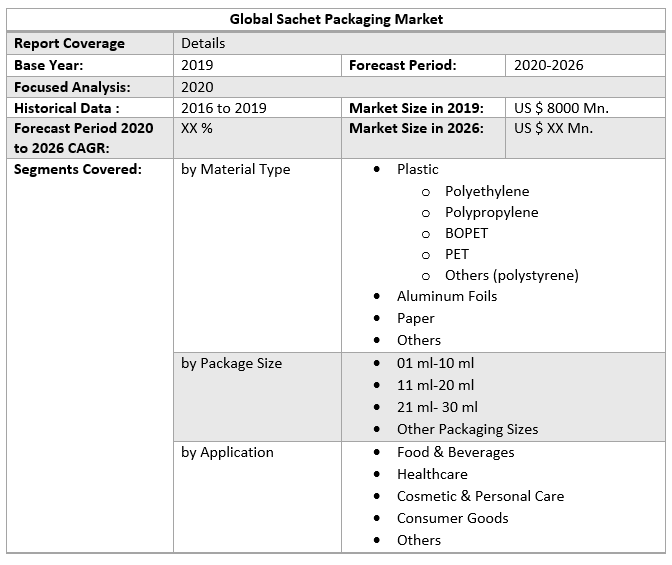This screenshot has height=565, width=672.
Task: Click the Segments Covered label
Action: pos(78,169)
